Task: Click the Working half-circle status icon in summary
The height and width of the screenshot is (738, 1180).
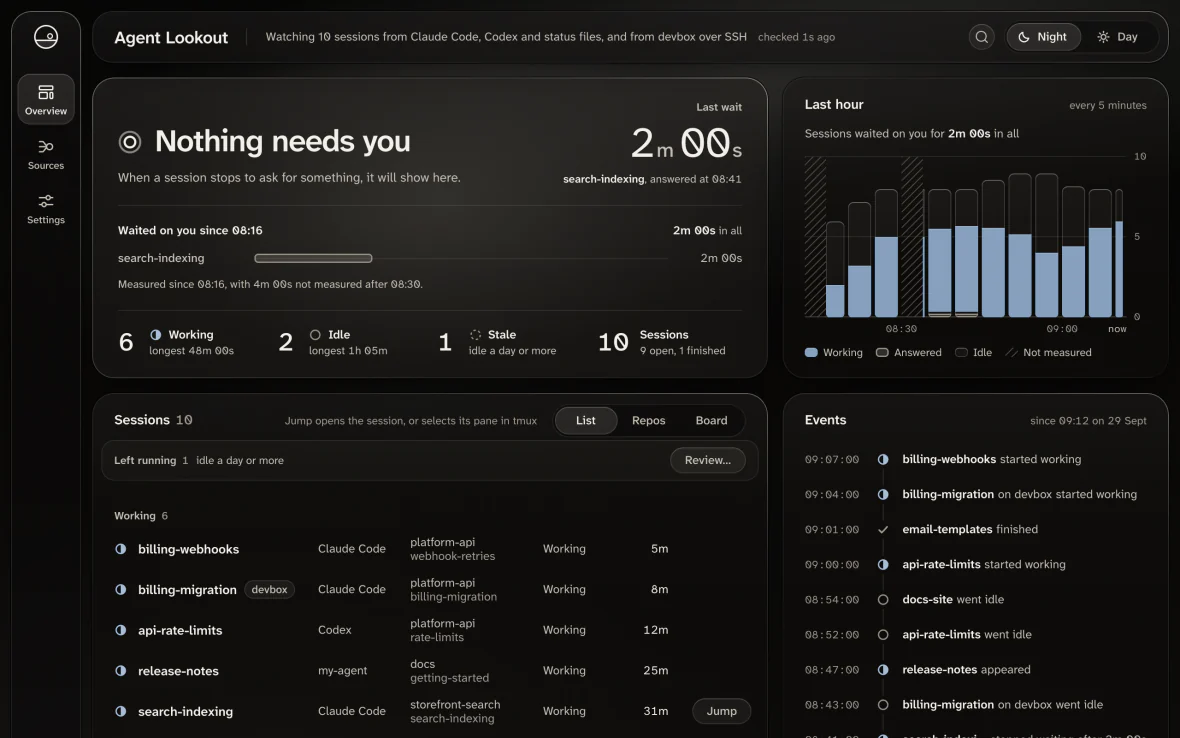Action: 156,335
